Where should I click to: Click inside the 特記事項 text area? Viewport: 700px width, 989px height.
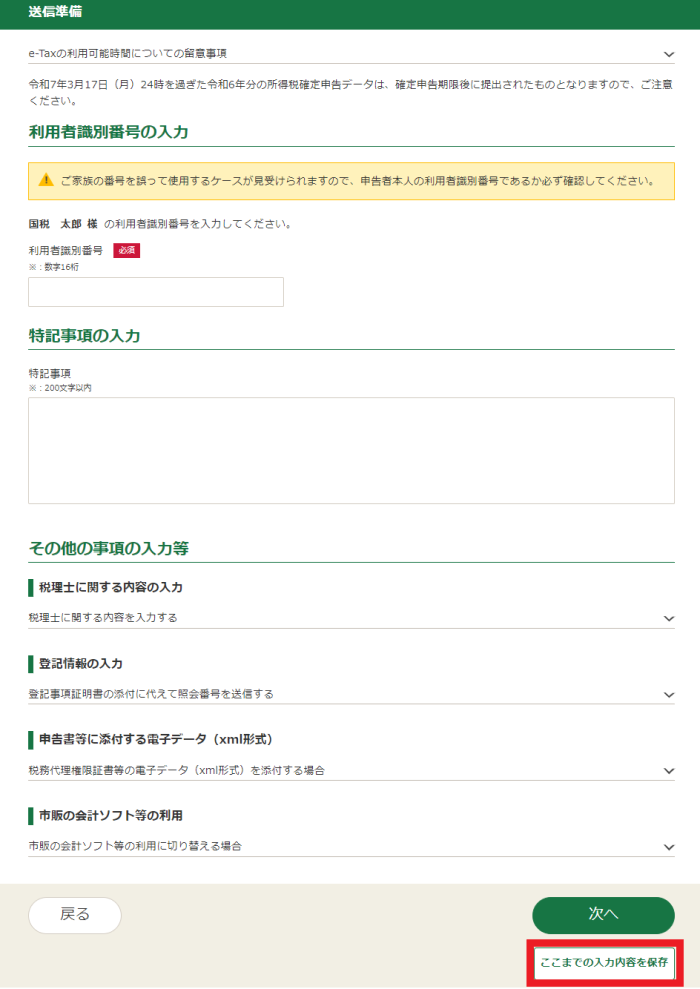click(351, 450)
